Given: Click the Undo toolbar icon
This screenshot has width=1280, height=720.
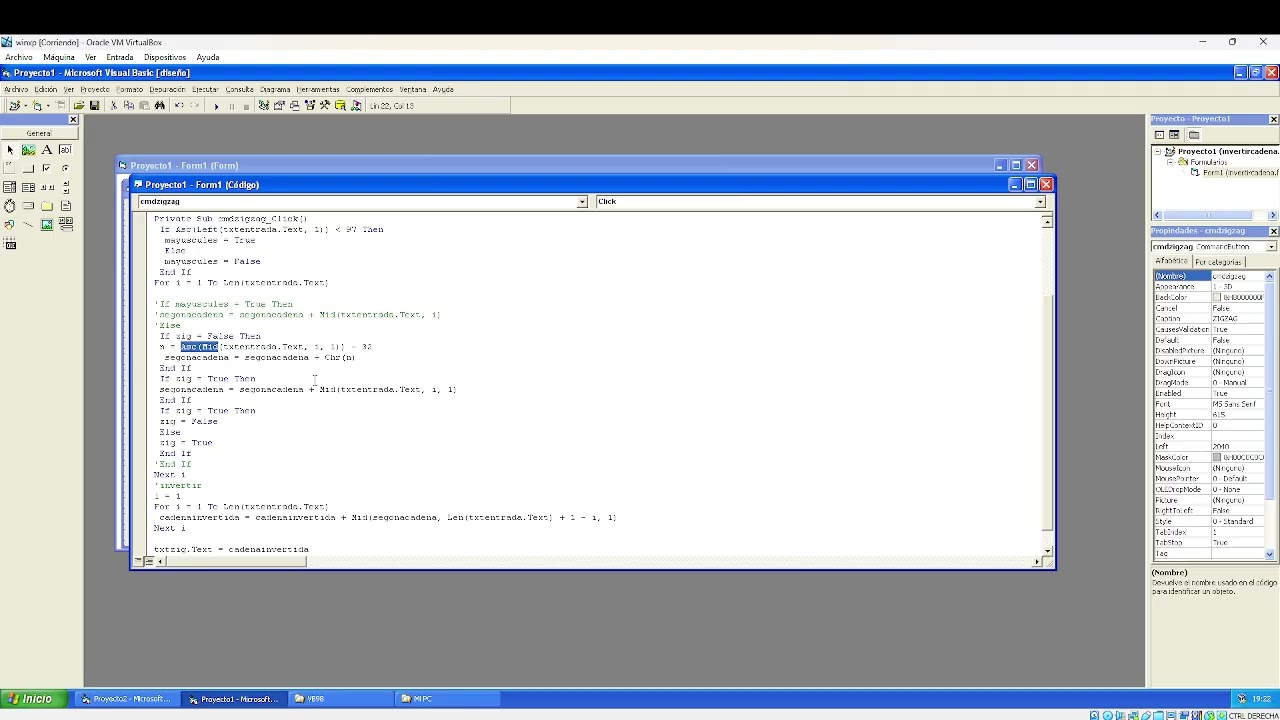Looking at the screenshot, I should (x=179, y=106).
